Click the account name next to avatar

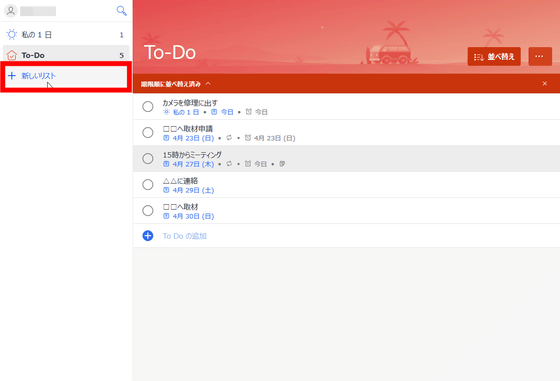coord(38,11)
